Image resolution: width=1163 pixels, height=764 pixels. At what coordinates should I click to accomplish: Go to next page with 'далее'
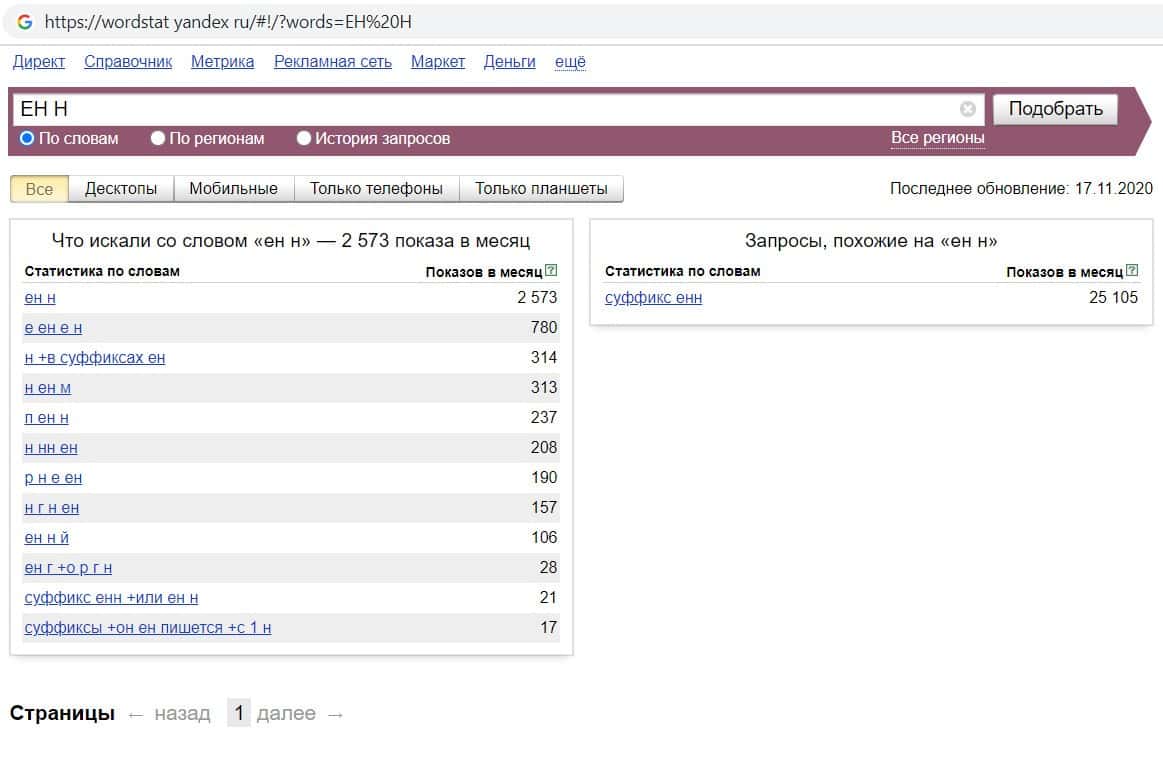286,714
